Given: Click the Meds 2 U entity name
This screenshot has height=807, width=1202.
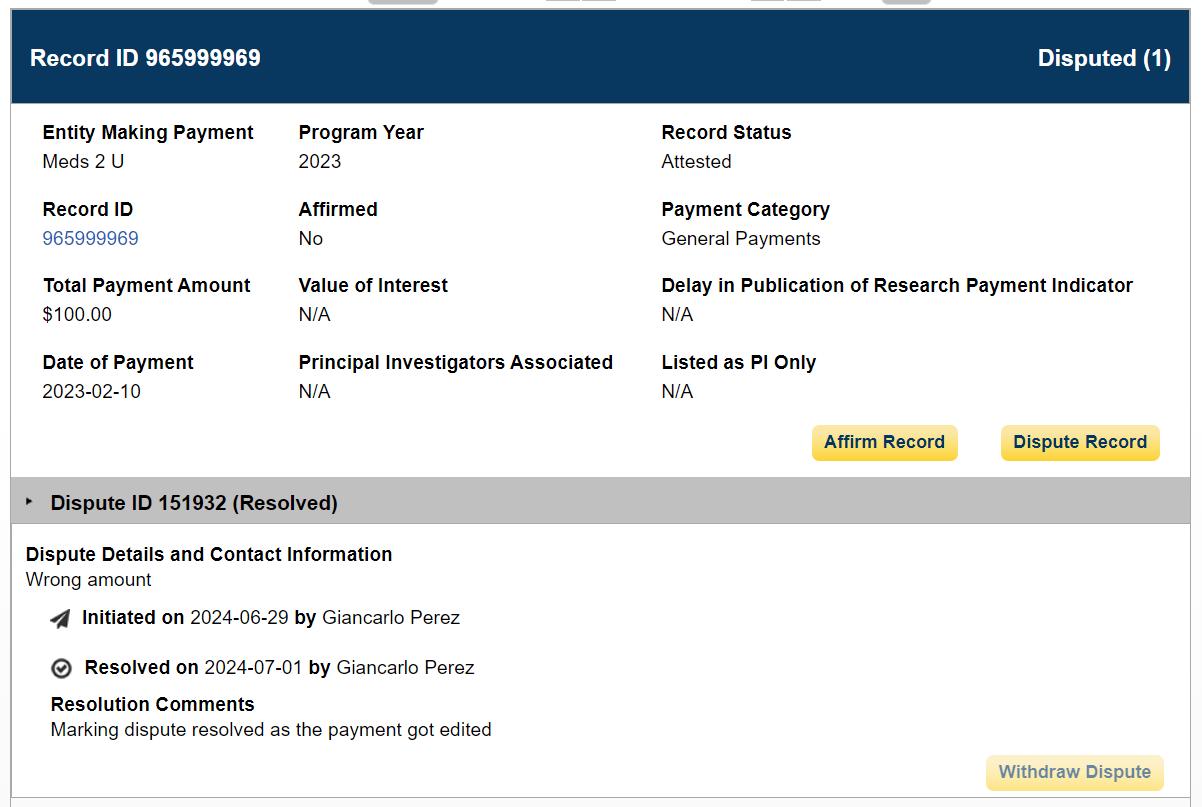Looking at the screenshot, I should click(83, 161).
